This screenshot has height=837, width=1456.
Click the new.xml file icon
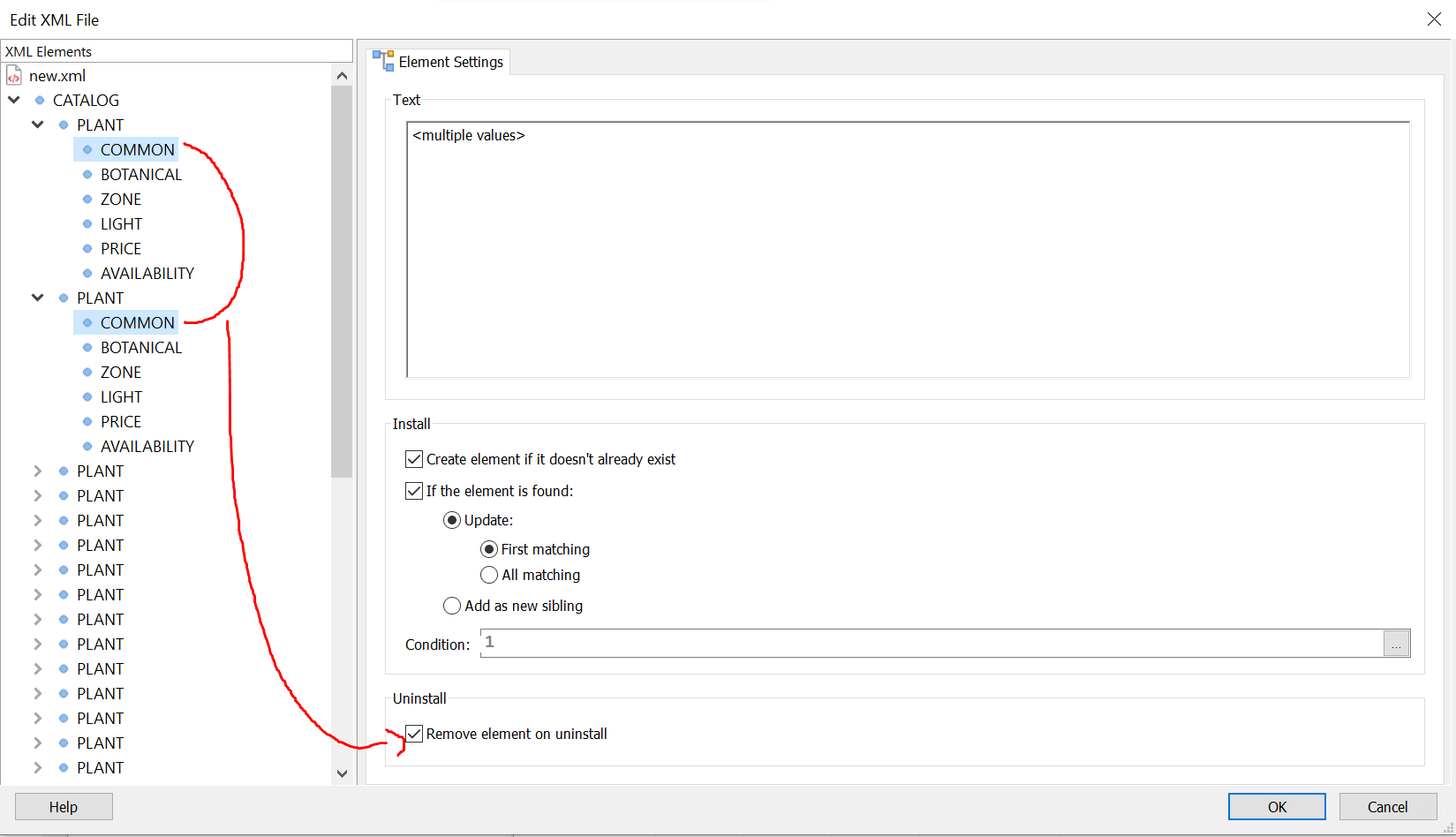coord(14,76)
